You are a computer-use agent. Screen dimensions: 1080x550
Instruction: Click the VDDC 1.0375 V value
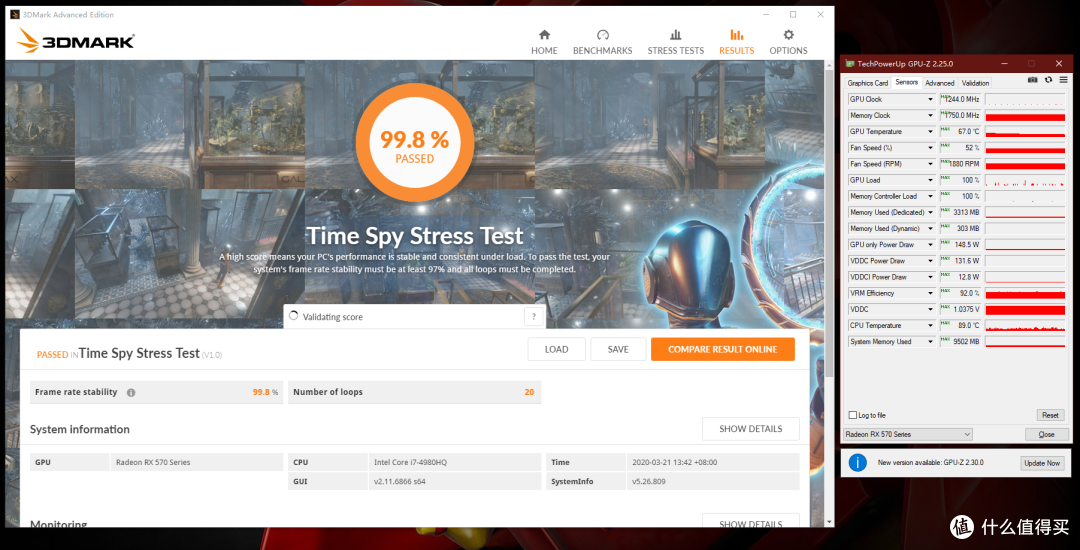pyautogui.click(x=961, y=310)
